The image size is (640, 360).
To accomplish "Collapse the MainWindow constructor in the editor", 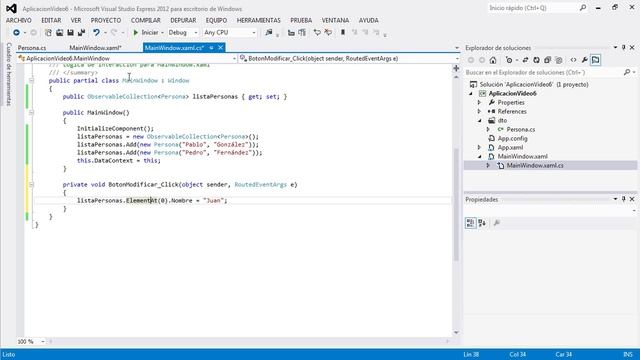I will (31, 112).
